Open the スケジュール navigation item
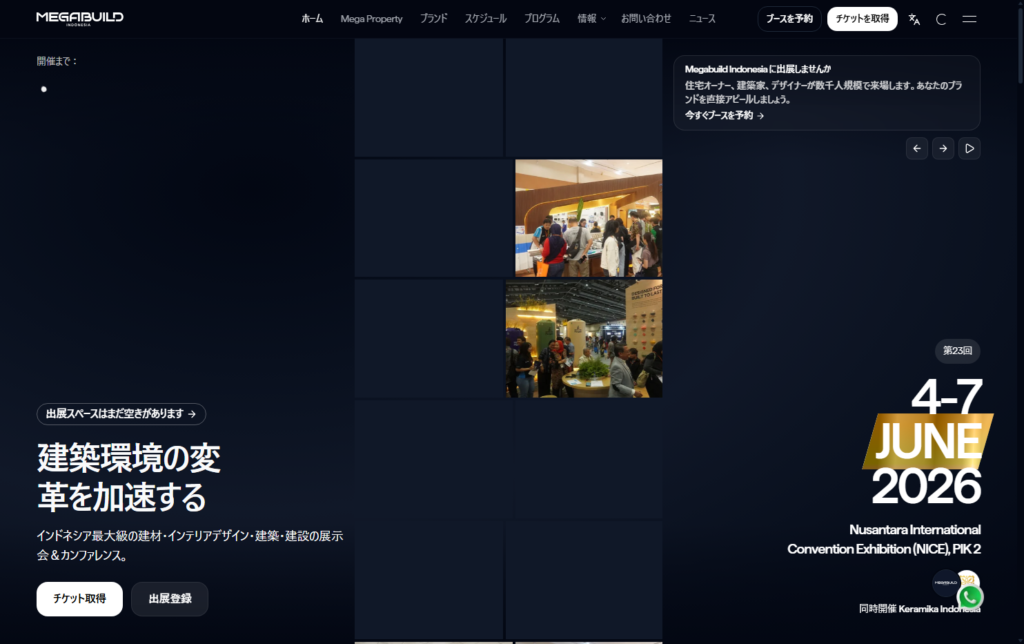 [487, 18]
